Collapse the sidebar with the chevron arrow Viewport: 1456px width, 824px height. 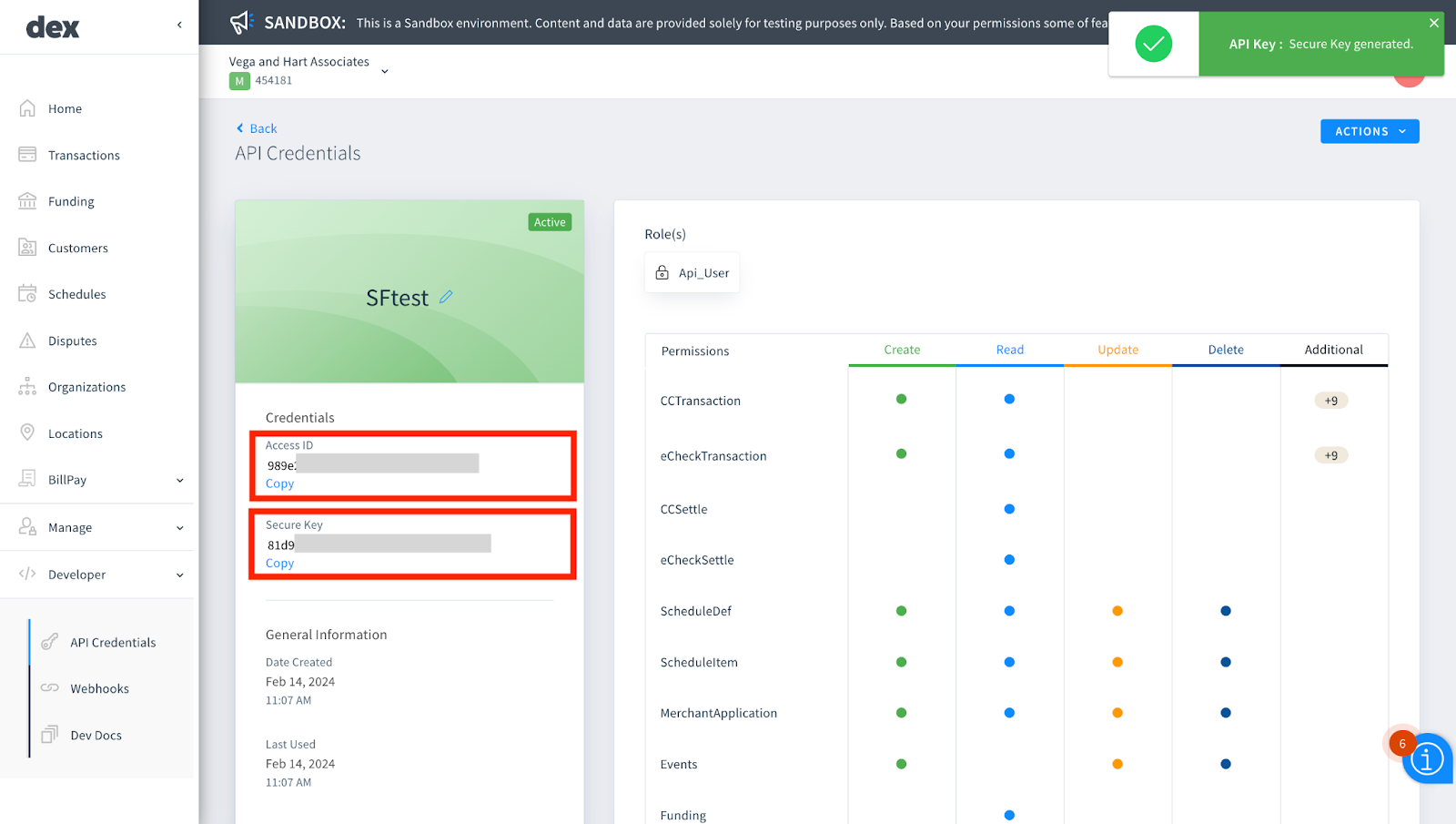(179, 25)
